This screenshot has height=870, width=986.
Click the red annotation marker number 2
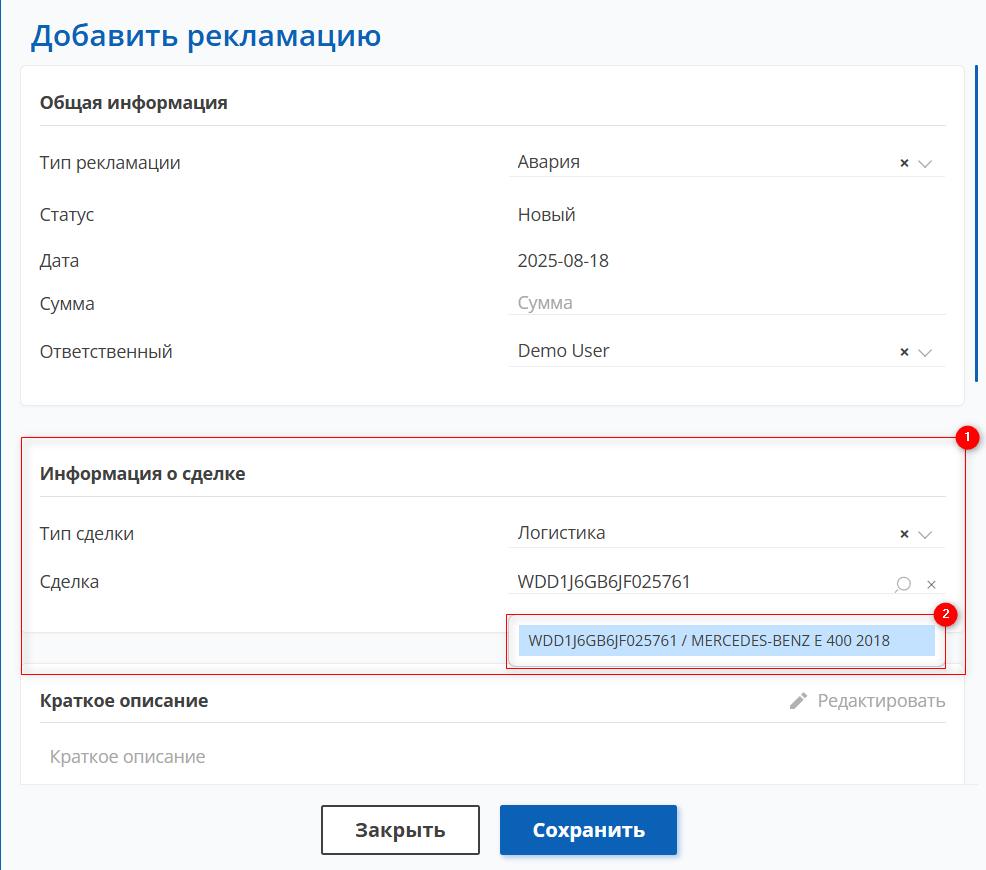coord(945,614)
